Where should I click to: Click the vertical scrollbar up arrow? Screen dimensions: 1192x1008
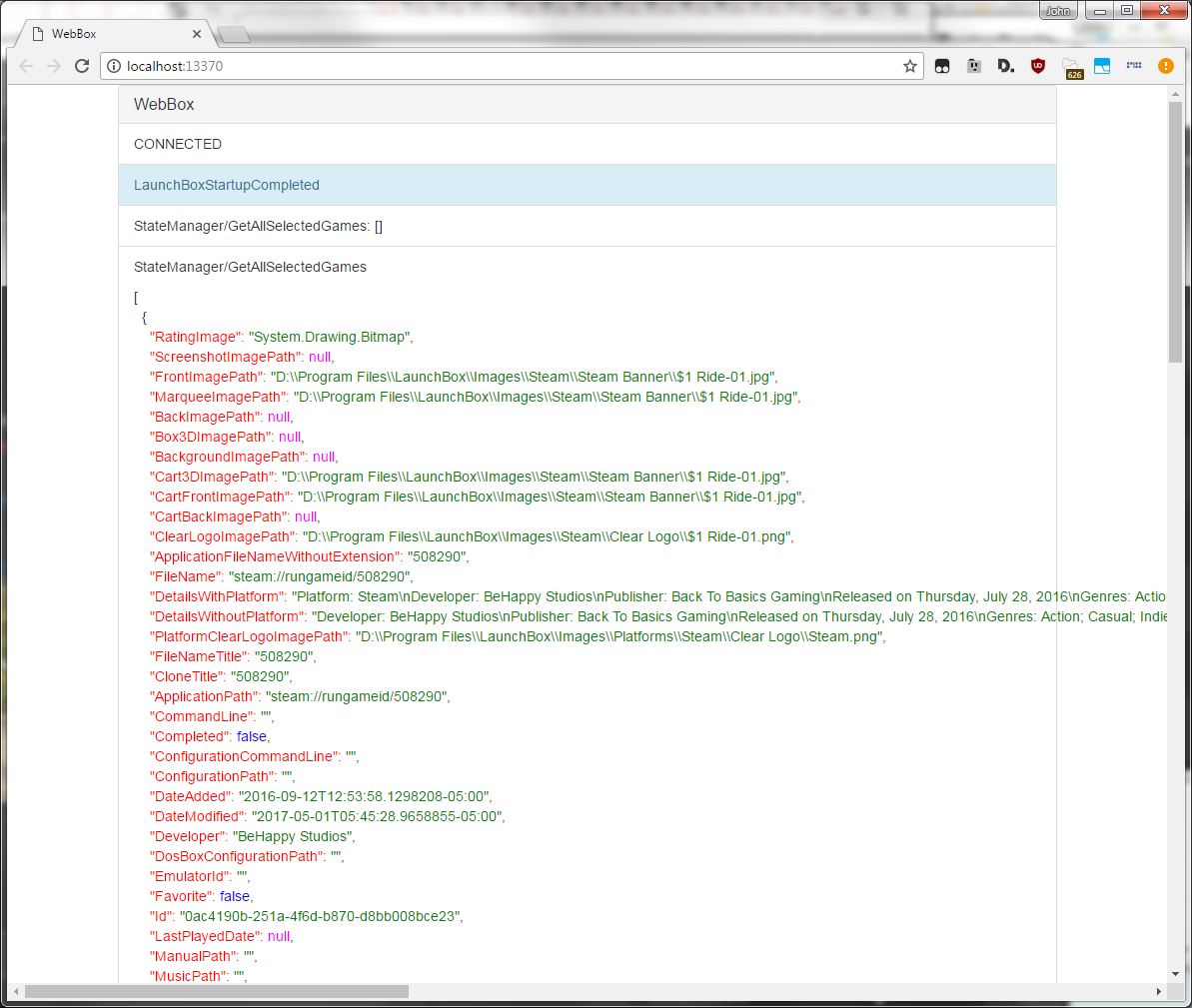(x=1175, y=94)
